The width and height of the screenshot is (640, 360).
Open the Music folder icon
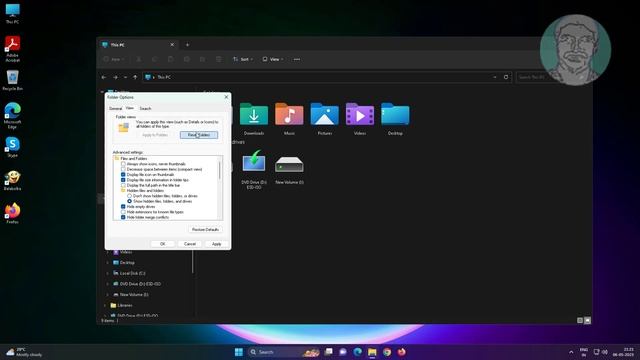[x=289, y=114]
